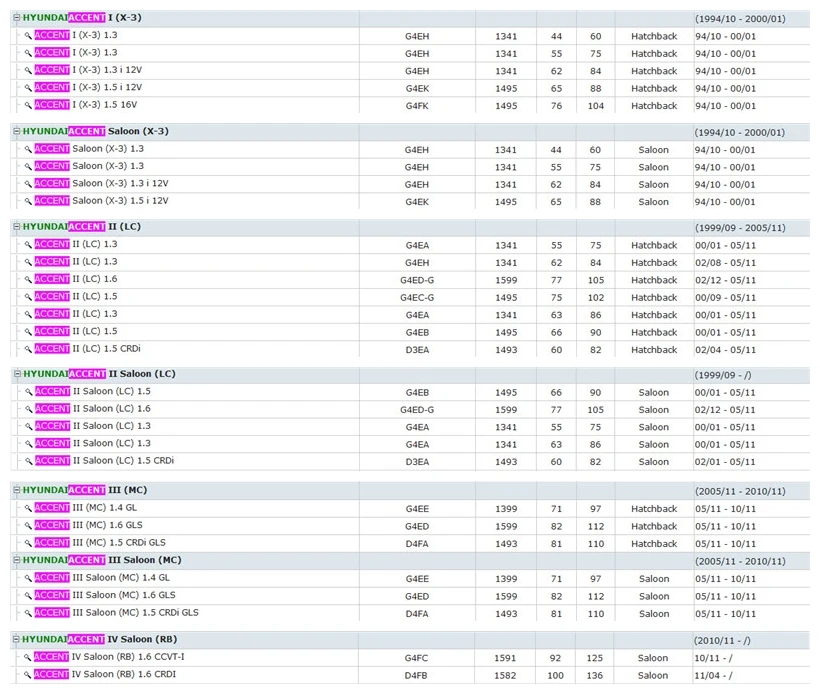
Task: Collapse the HYUNDAI ACCENT Saloon (X-3) group
Action: [17, 131]
